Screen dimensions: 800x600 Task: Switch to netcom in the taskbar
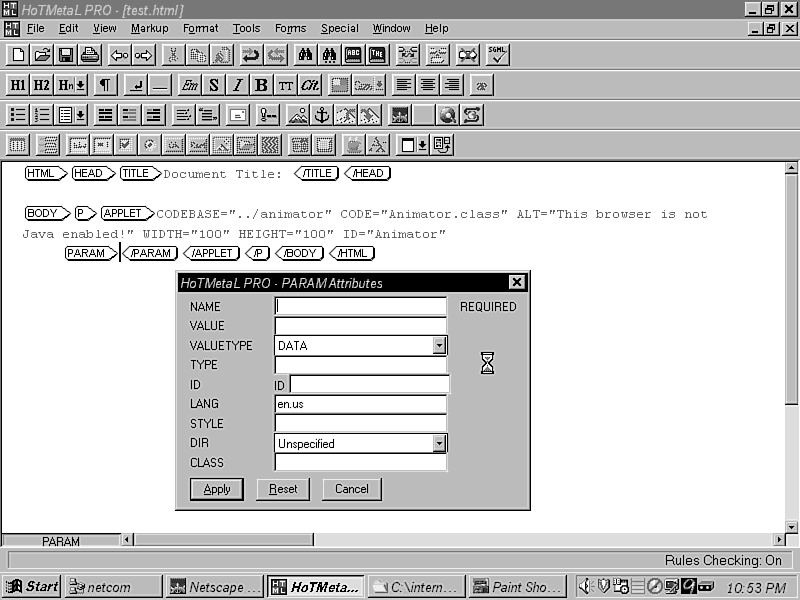(x=113, y=587)
